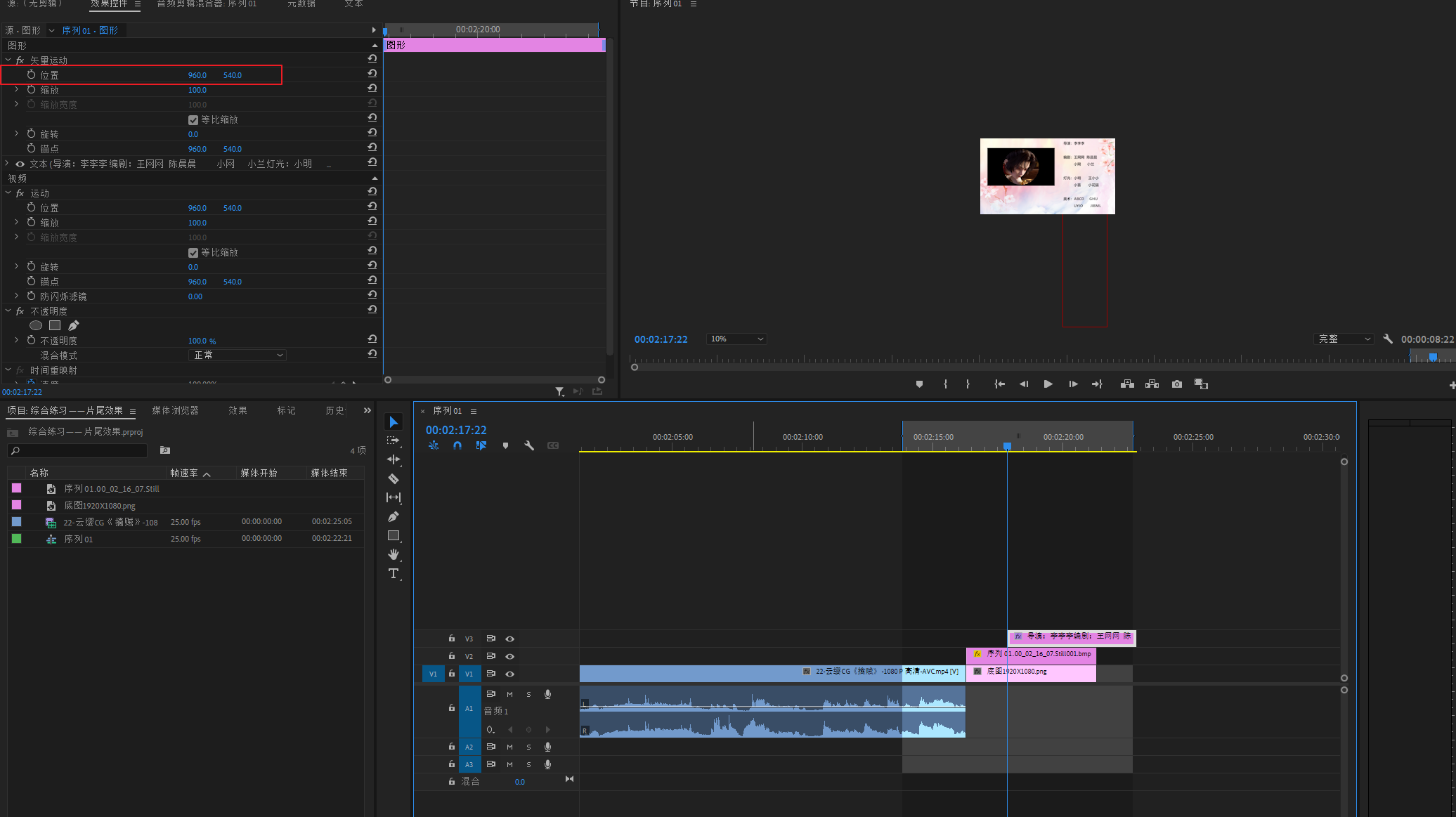Toggle the V3 track eye visibility
Image resolution: width=1456 pixels, height=817 pixels.
[510, 639]
